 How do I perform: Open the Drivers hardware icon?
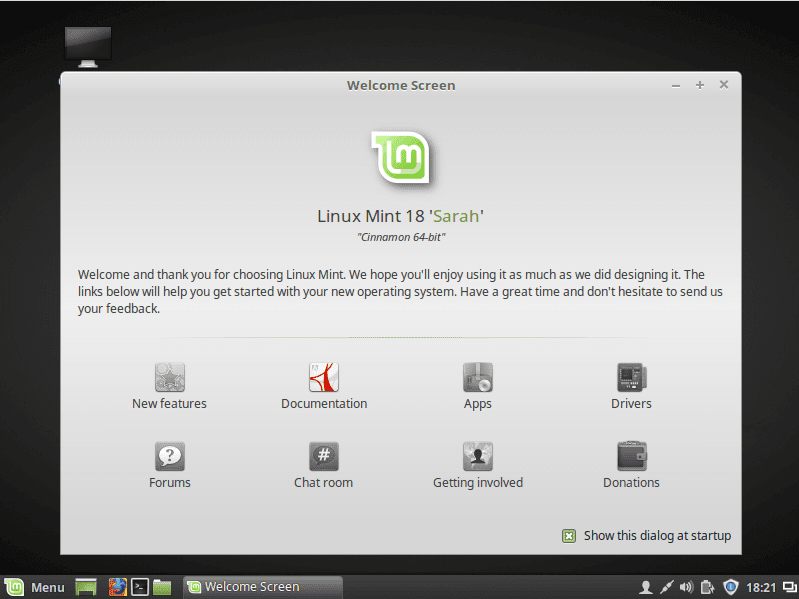(x=631, y=377)
